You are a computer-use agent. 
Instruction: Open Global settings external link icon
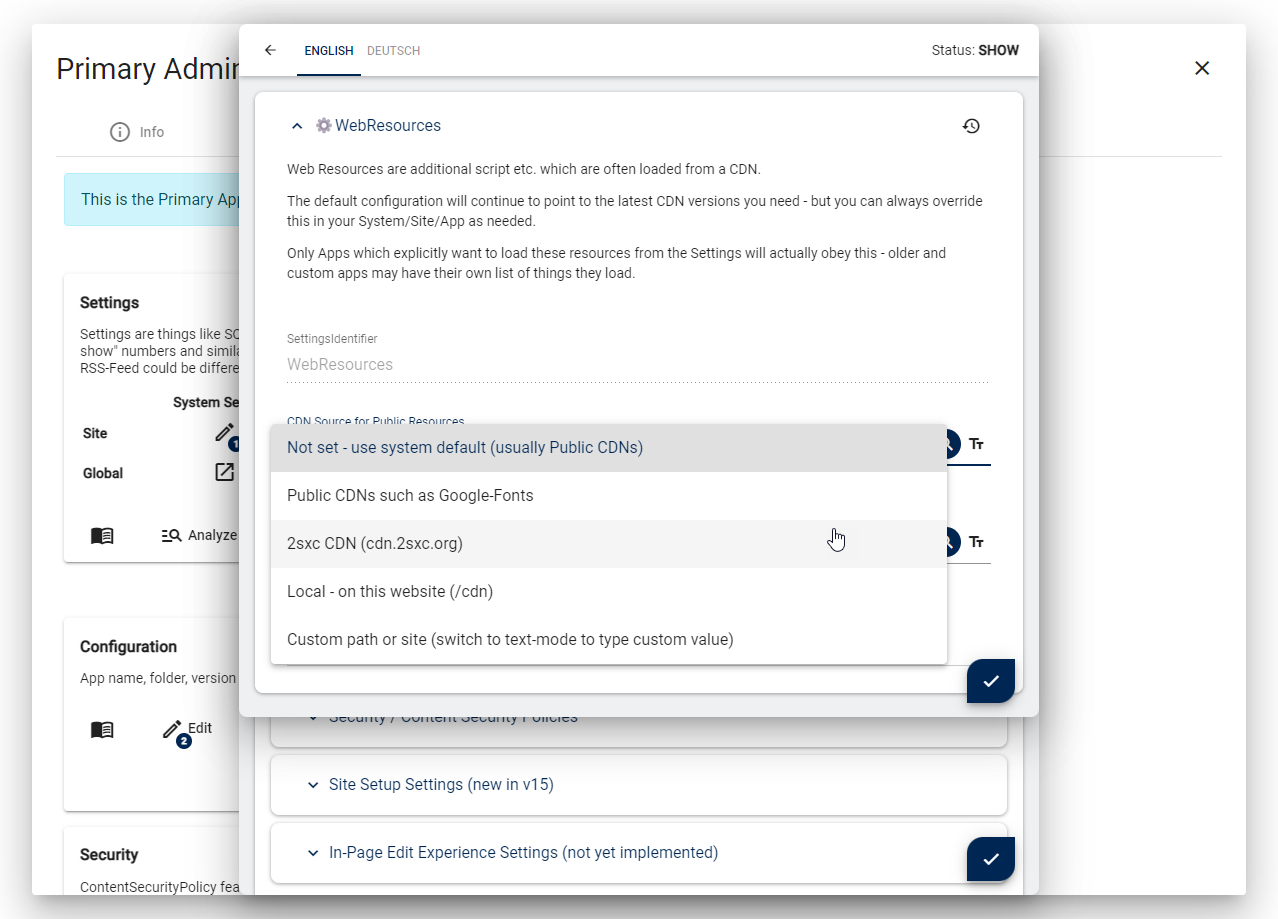225,472
